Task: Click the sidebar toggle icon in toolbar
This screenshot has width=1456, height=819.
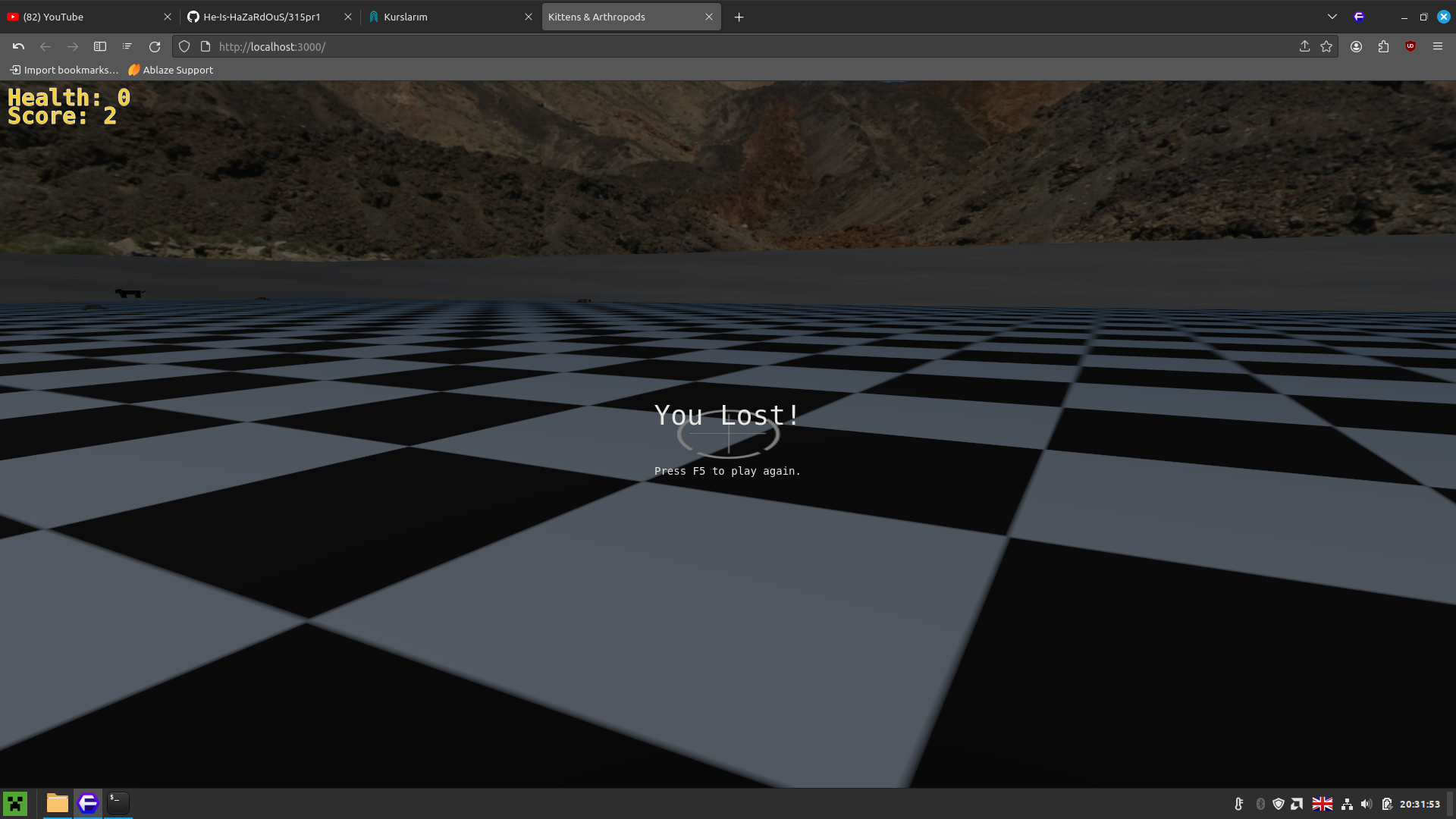Action: 99,47
